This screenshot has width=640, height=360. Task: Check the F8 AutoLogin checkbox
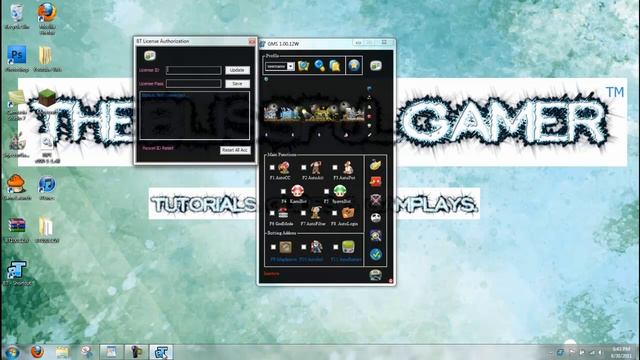pos(335,213)
